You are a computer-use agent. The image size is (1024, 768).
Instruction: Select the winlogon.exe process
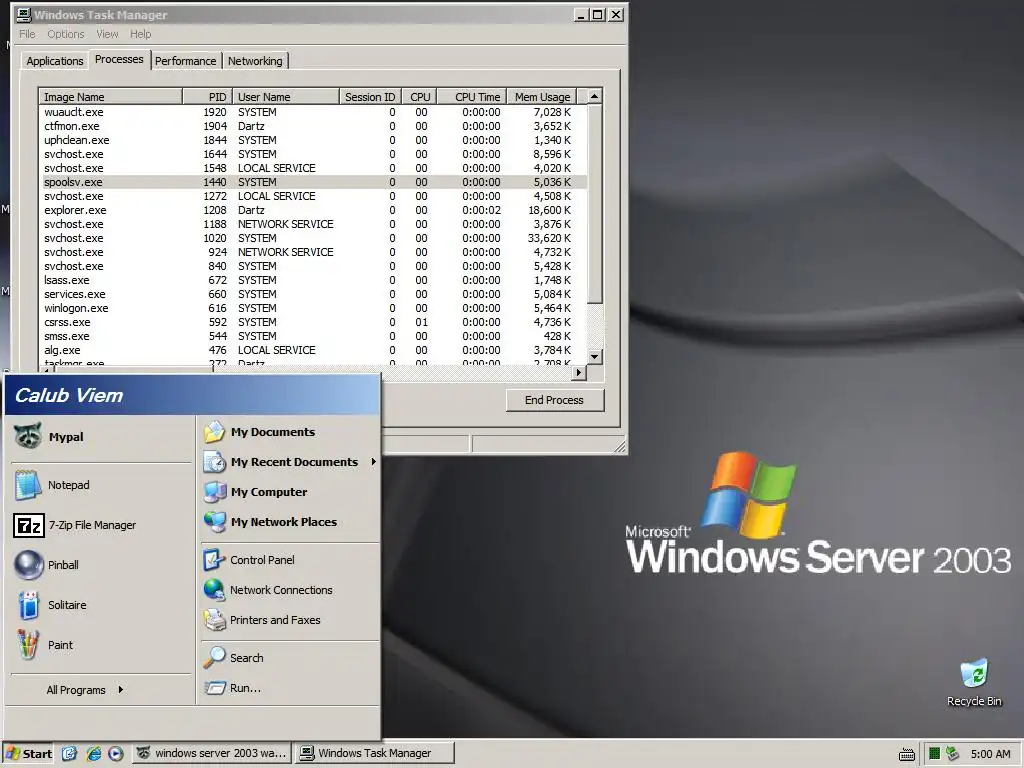312,308
